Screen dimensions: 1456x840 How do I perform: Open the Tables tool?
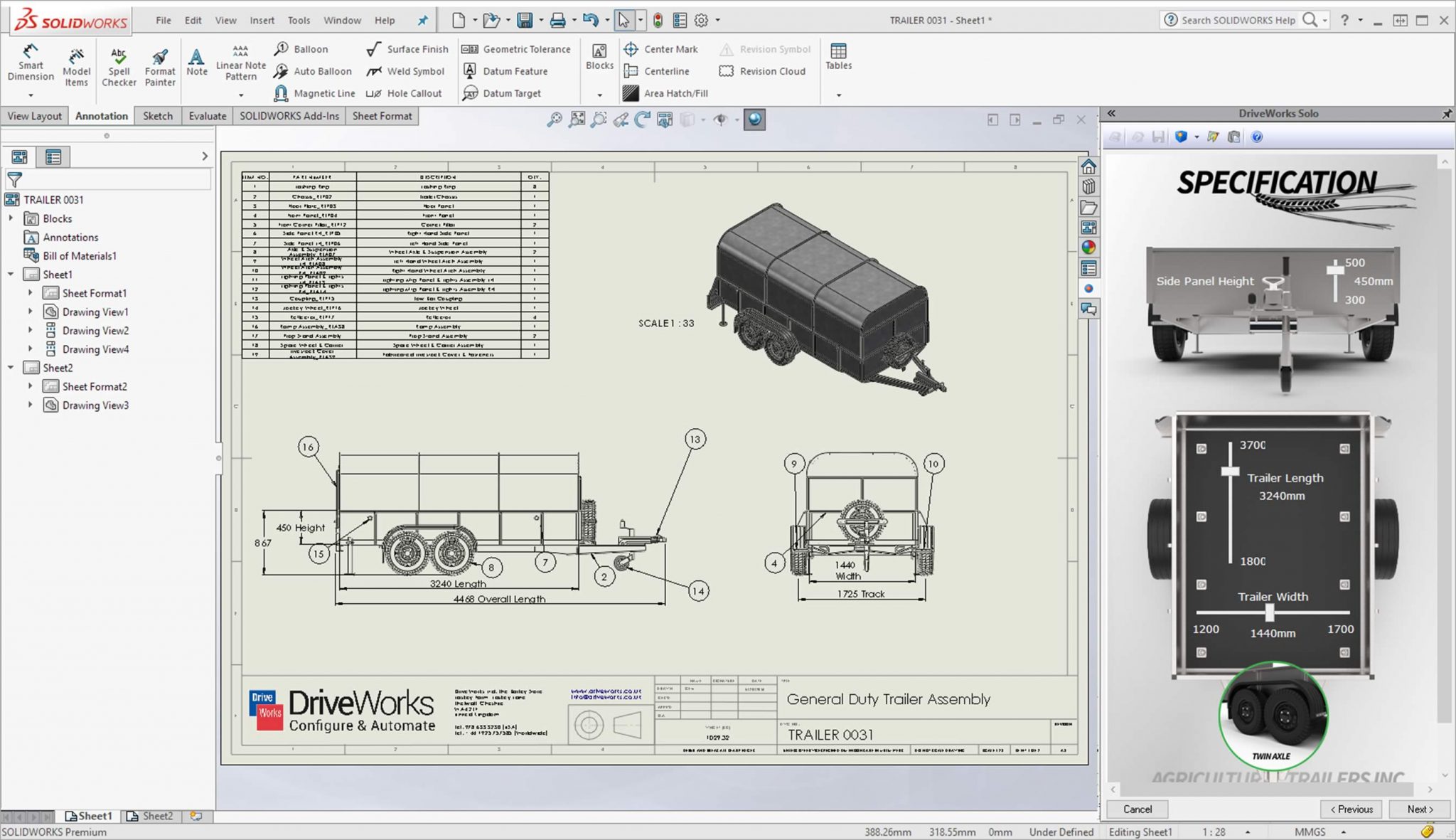838,56
